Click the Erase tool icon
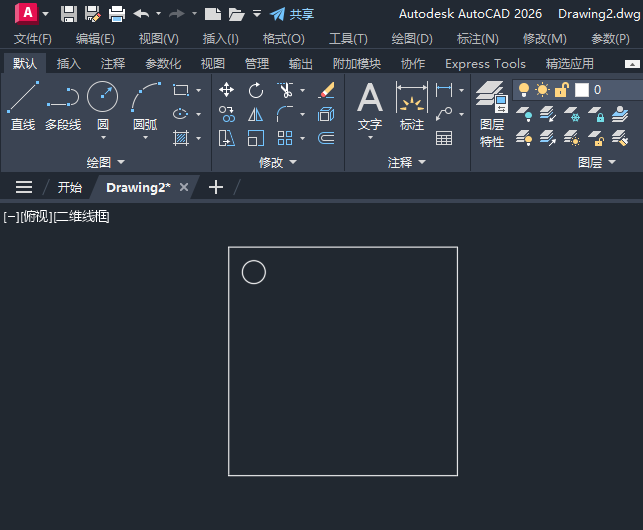643x530 pixels. point(326,90)
